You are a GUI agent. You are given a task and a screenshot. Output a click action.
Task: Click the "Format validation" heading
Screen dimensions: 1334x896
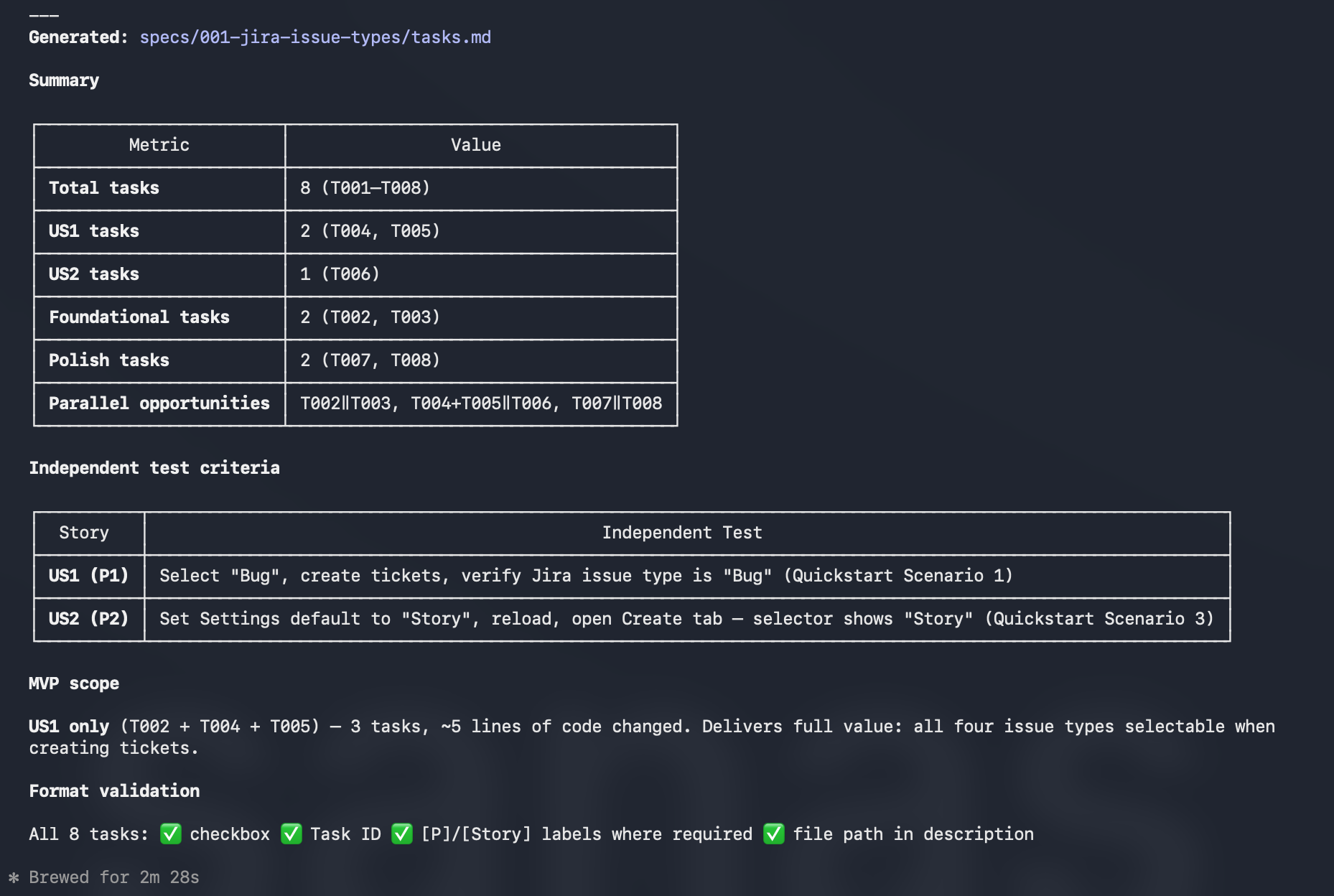point(114,791)
